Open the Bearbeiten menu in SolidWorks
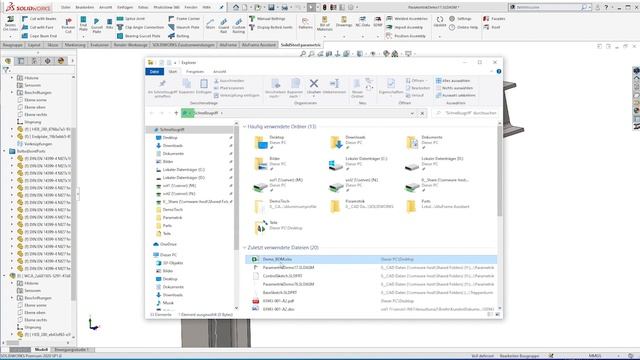The width and height of the screenshot is (640, 360). [x=84, y=7]
